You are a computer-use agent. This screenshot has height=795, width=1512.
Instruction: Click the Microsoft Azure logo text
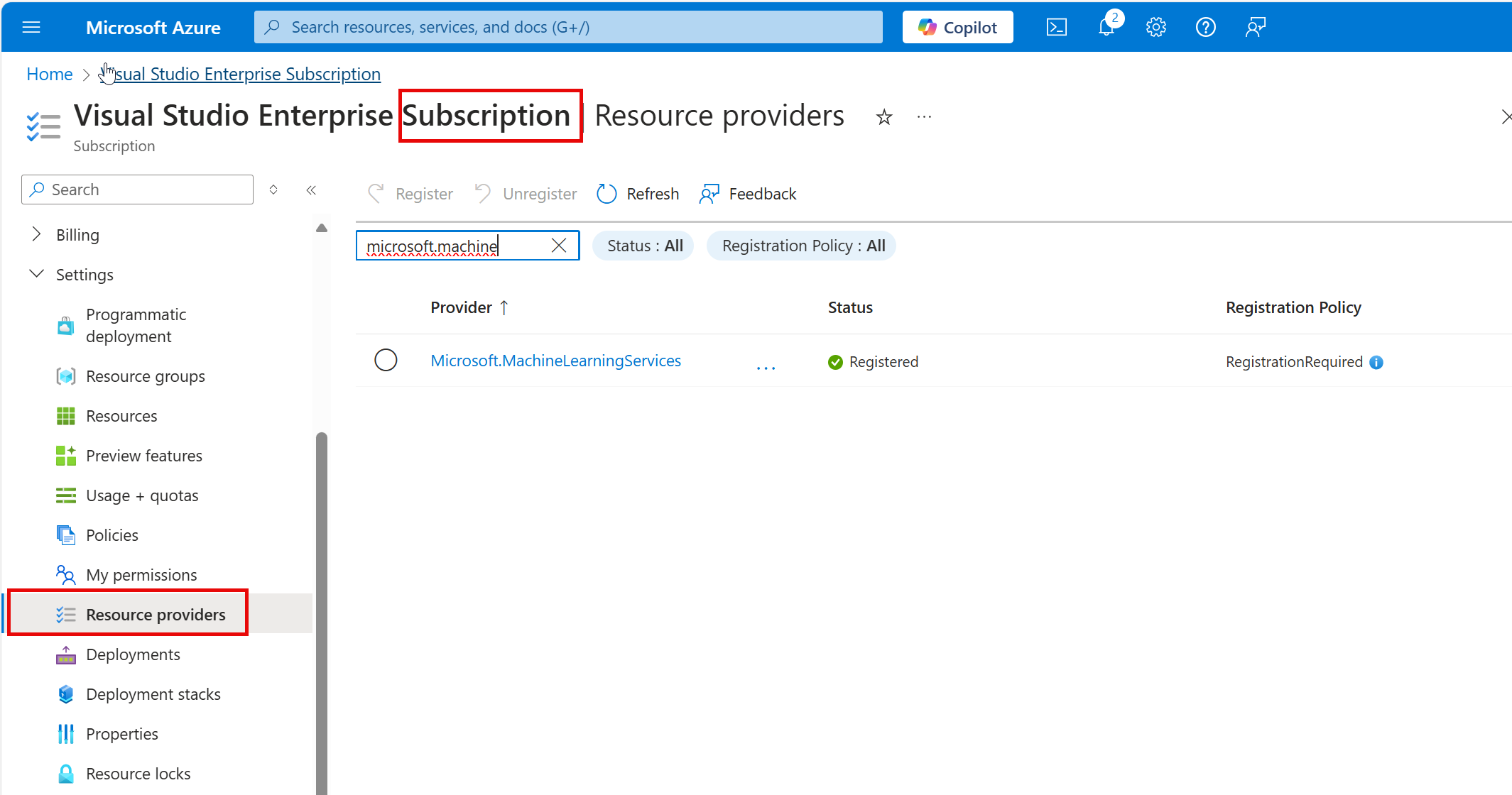[153, 27]
